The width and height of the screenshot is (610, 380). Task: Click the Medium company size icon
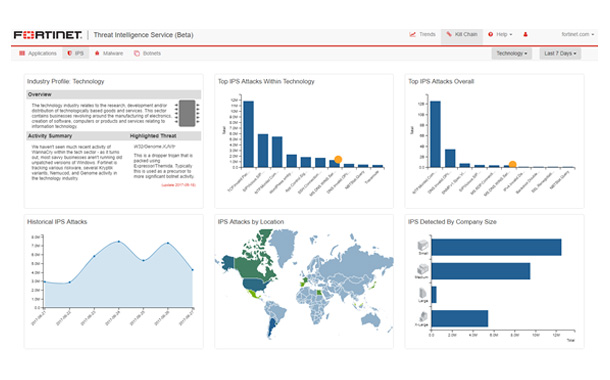click(x=423, y=269)
